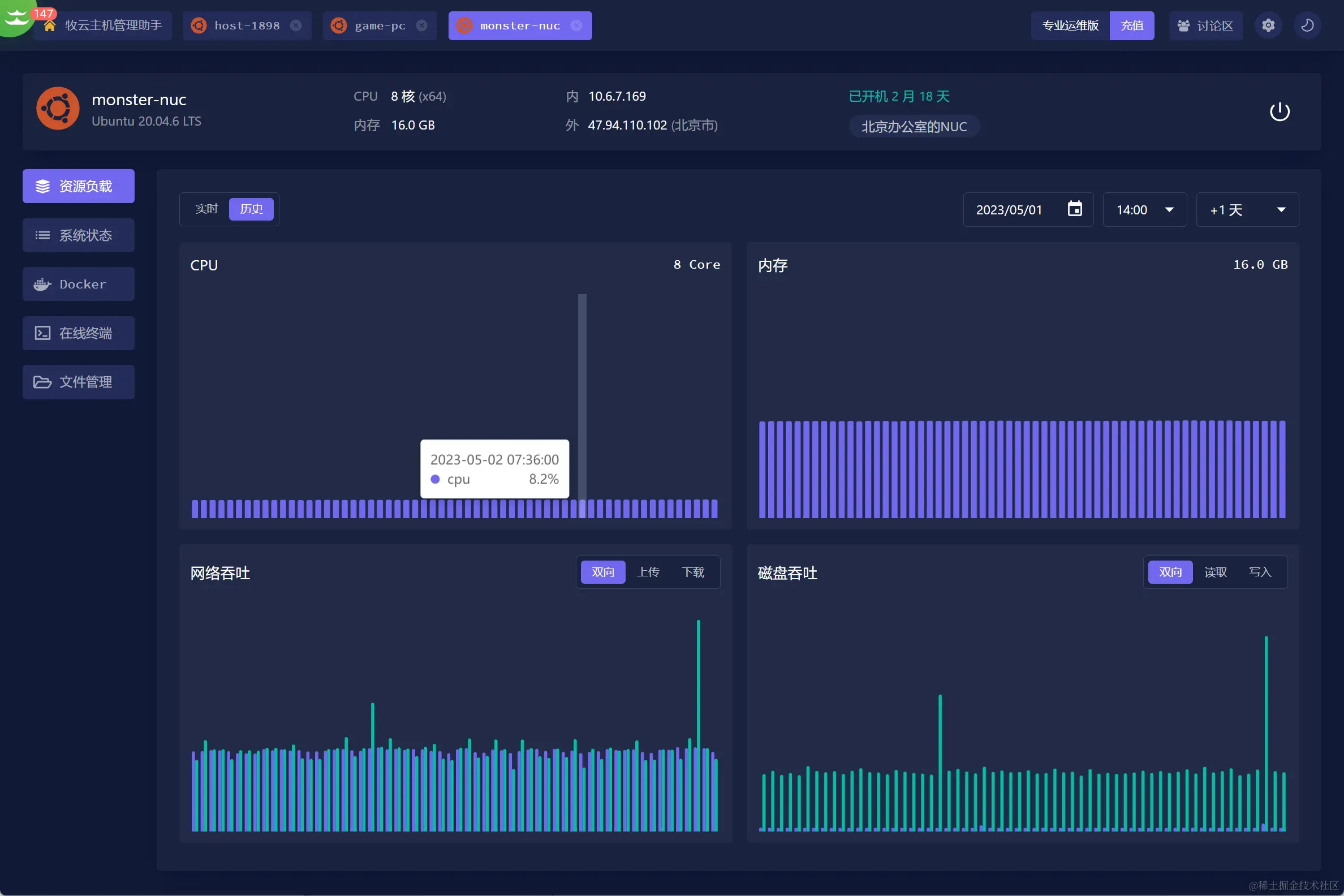
Task: Open the calendar date picker icon
Action: coord(1074,209)
